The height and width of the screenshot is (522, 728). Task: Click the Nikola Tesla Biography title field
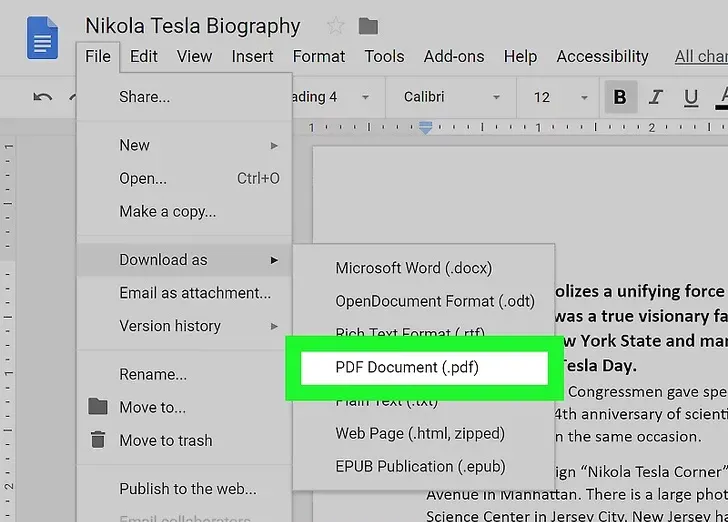(193, 26)
